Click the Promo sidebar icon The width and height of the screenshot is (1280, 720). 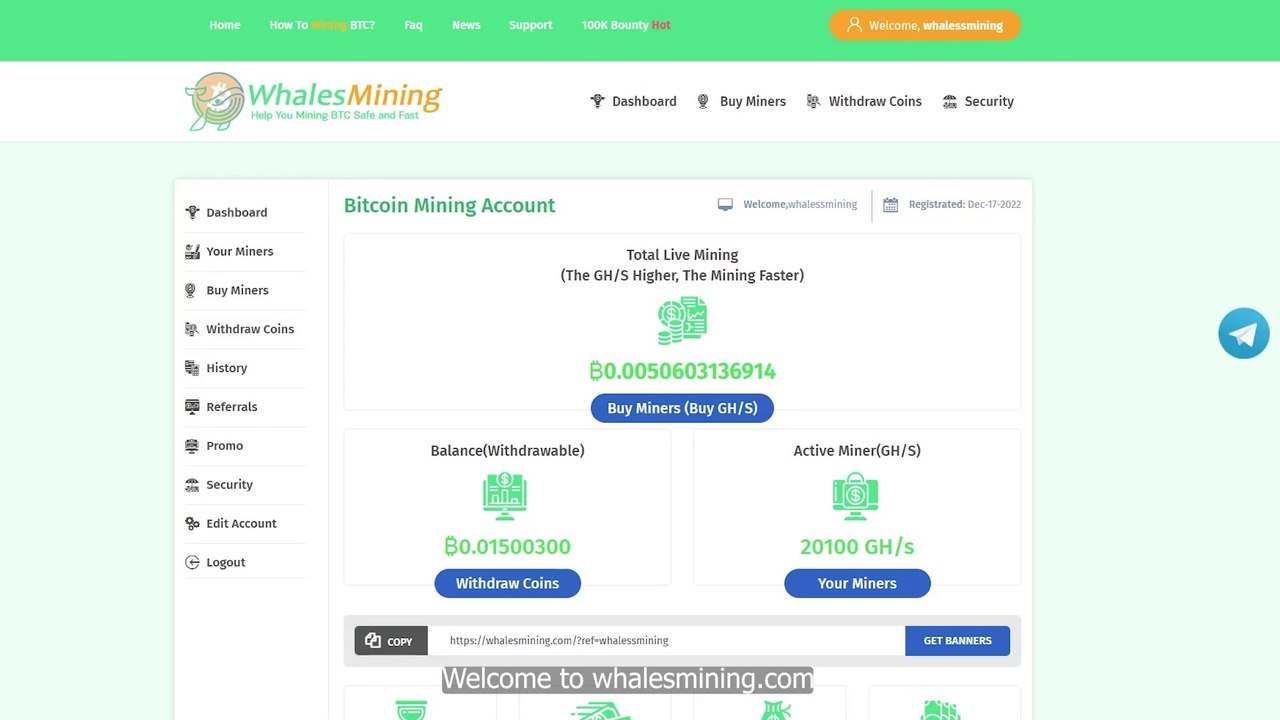point(192,446)
